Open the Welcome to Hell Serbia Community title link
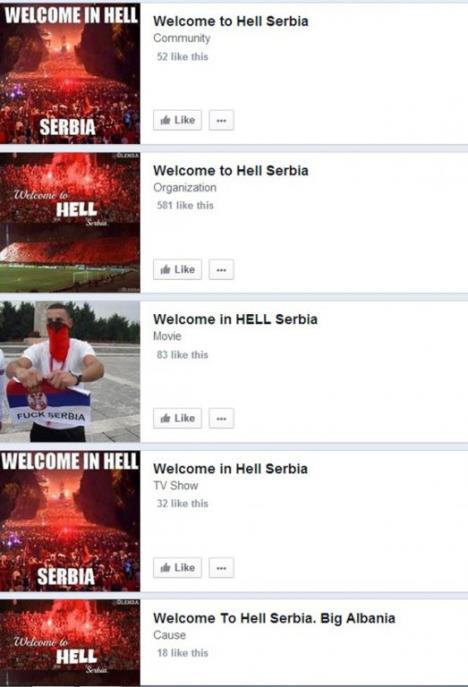The image size is (468, 687). tap(231, 21)
